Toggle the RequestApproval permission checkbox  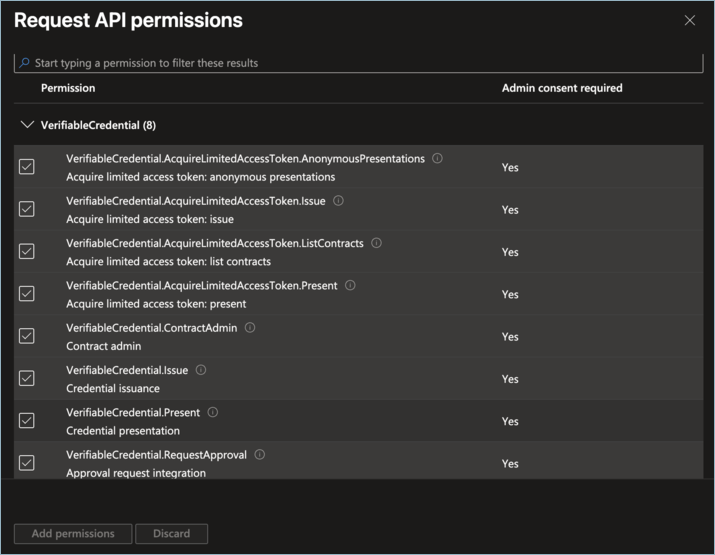tap(27, 463)
